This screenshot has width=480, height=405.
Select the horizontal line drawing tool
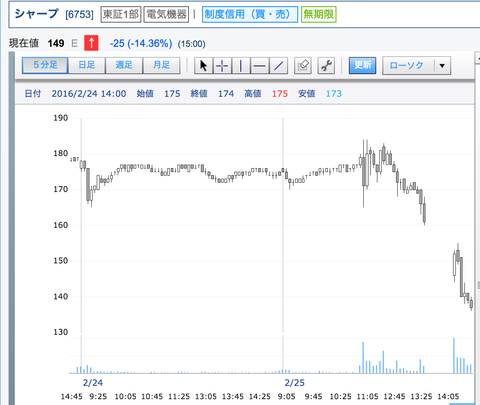(259, 66)
